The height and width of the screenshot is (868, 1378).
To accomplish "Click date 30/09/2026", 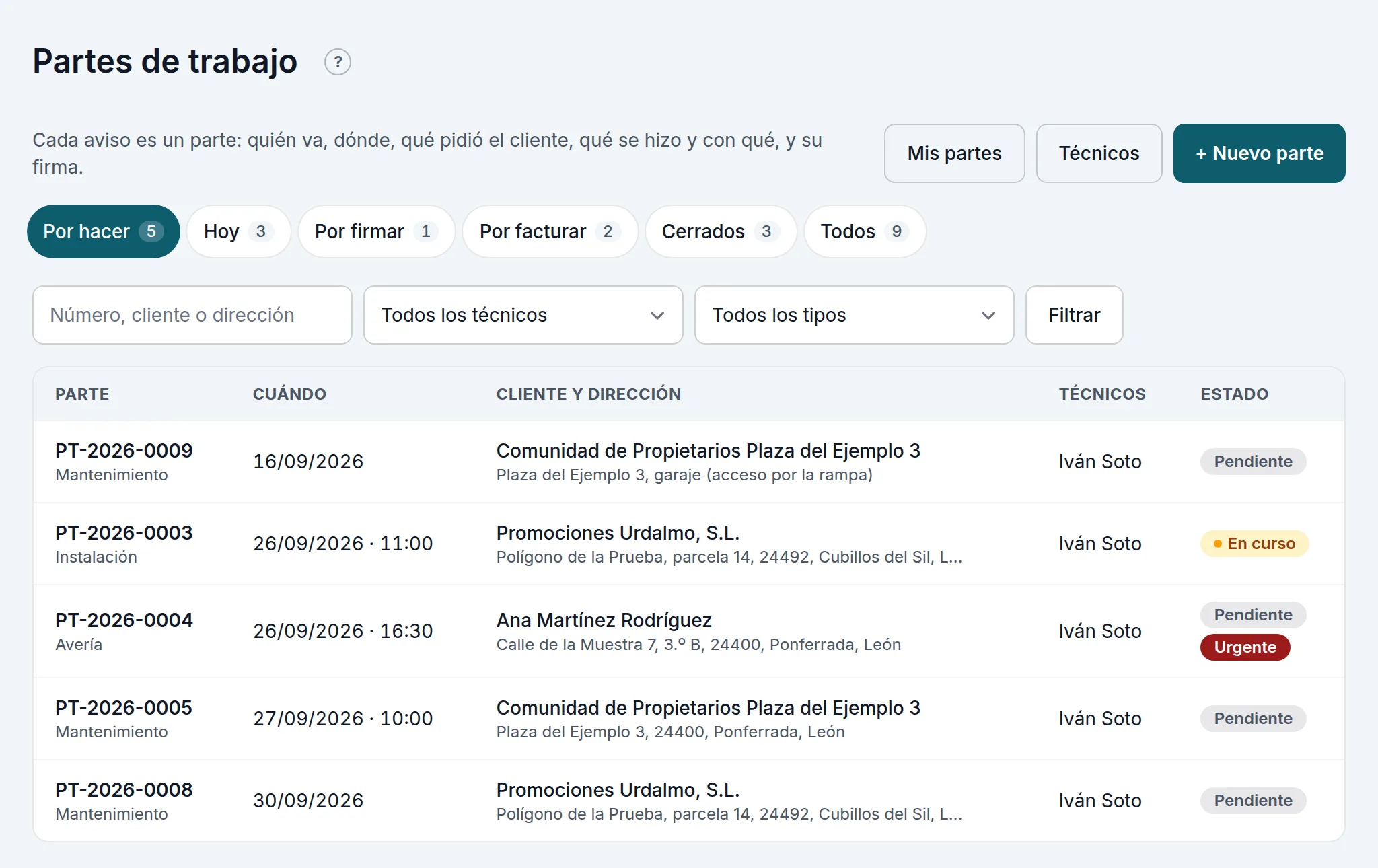I will [308, 801].
